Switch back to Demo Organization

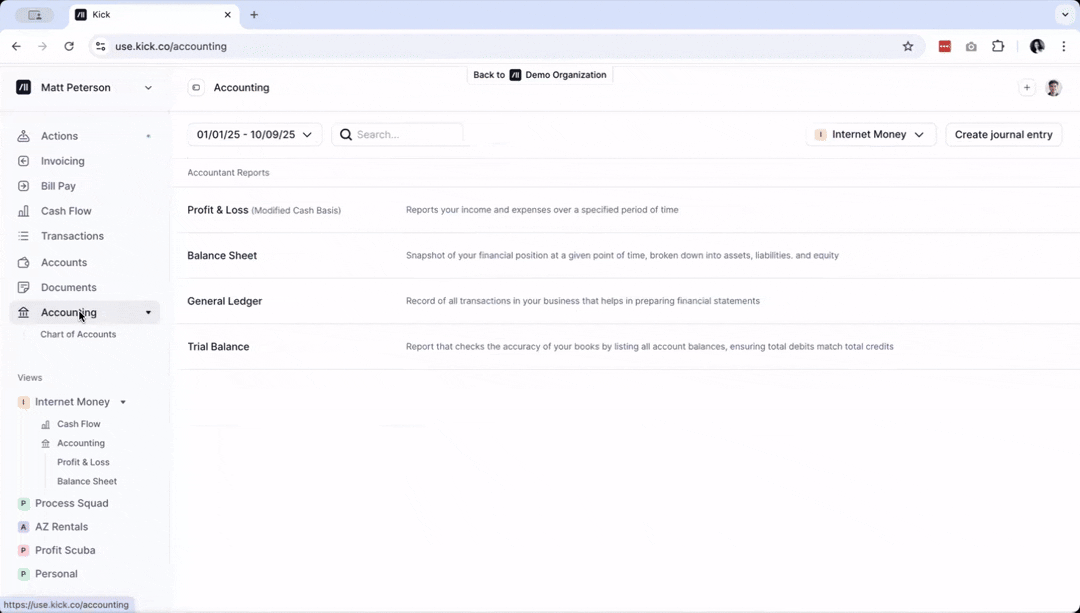(x=540, y=74)
